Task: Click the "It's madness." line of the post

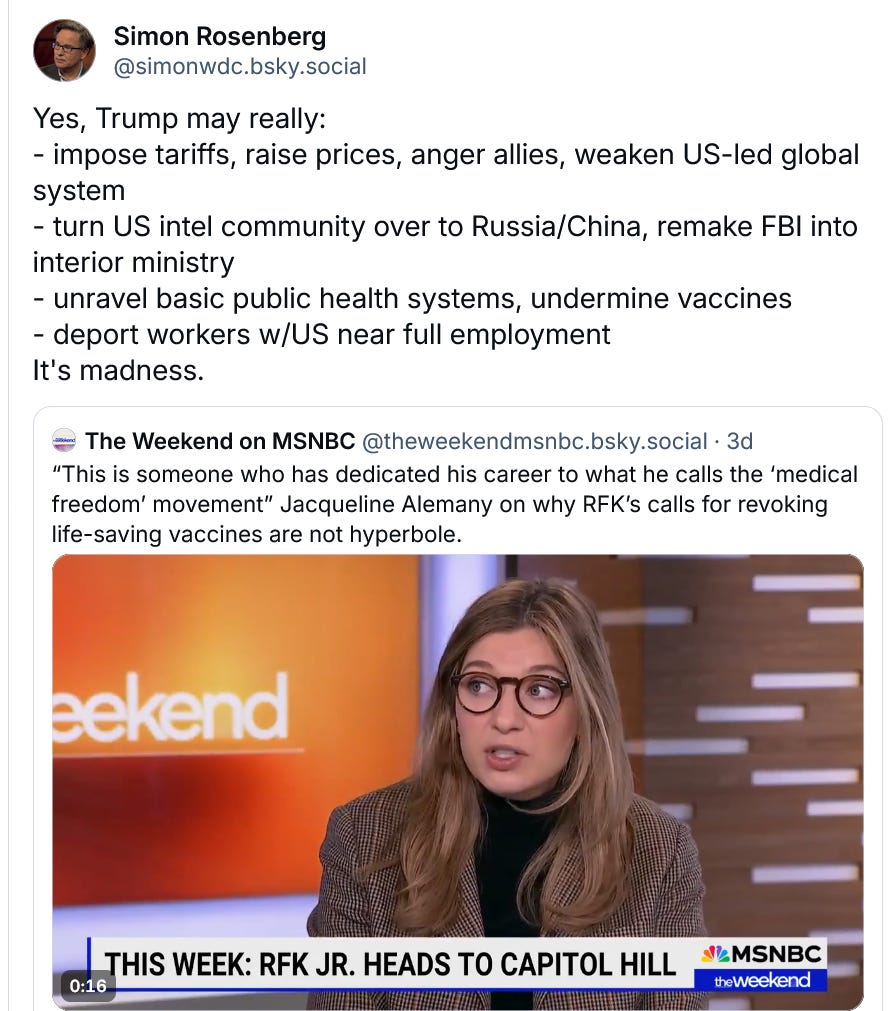Action: pos(119,370)
